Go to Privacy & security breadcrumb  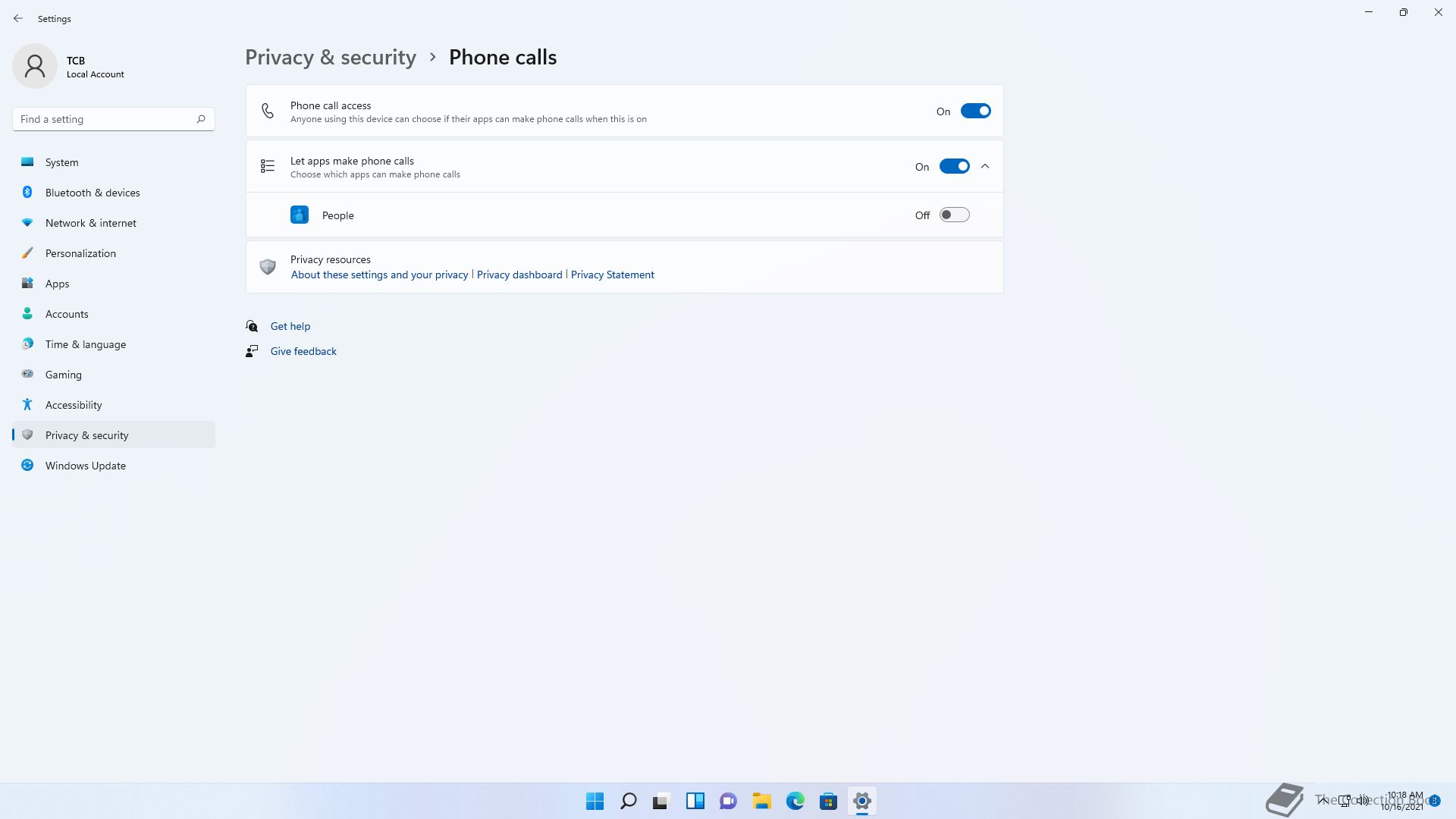point(331,58)
